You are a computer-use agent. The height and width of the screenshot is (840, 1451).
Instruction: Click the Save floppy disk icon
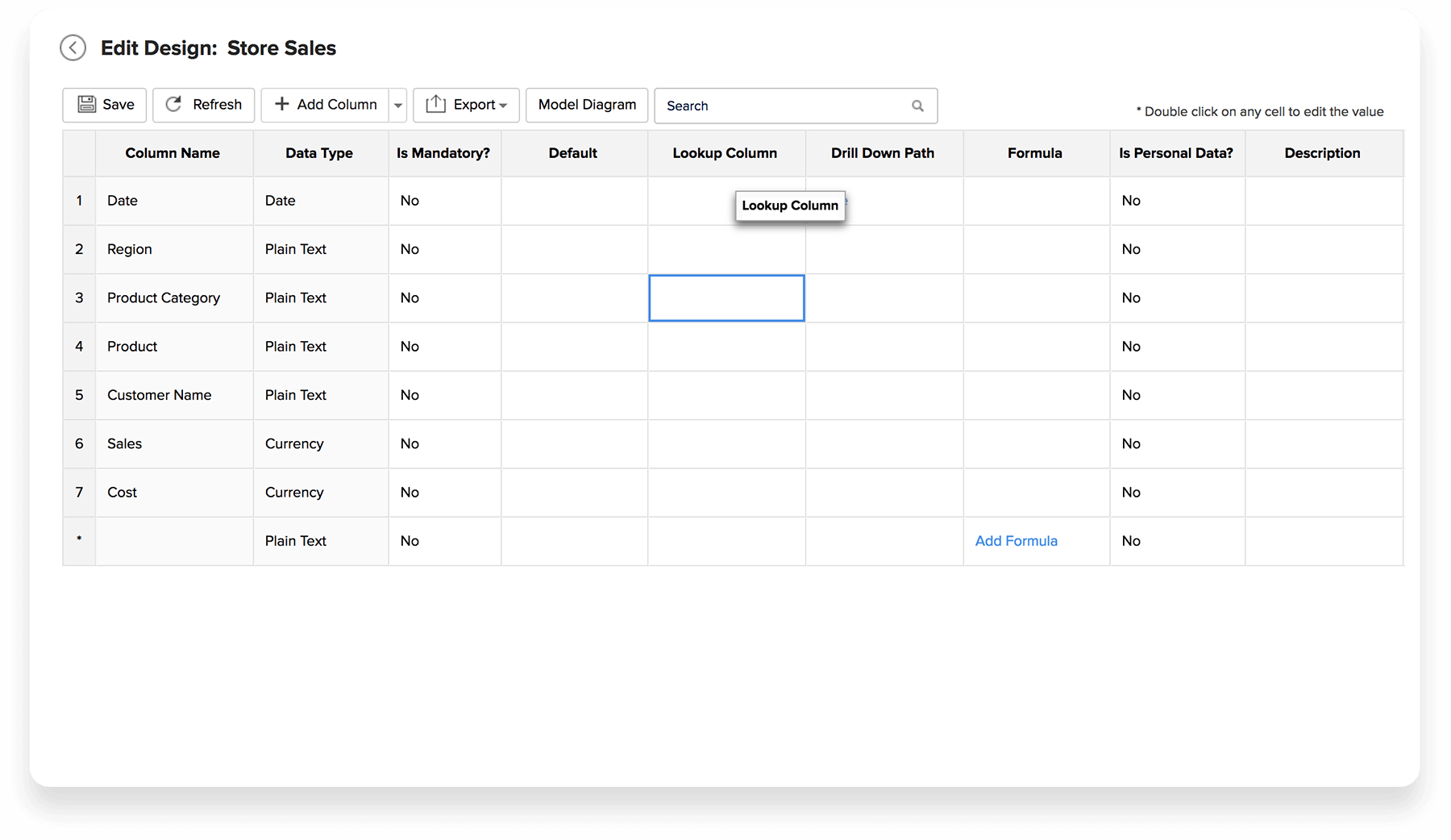coord(86,105)
